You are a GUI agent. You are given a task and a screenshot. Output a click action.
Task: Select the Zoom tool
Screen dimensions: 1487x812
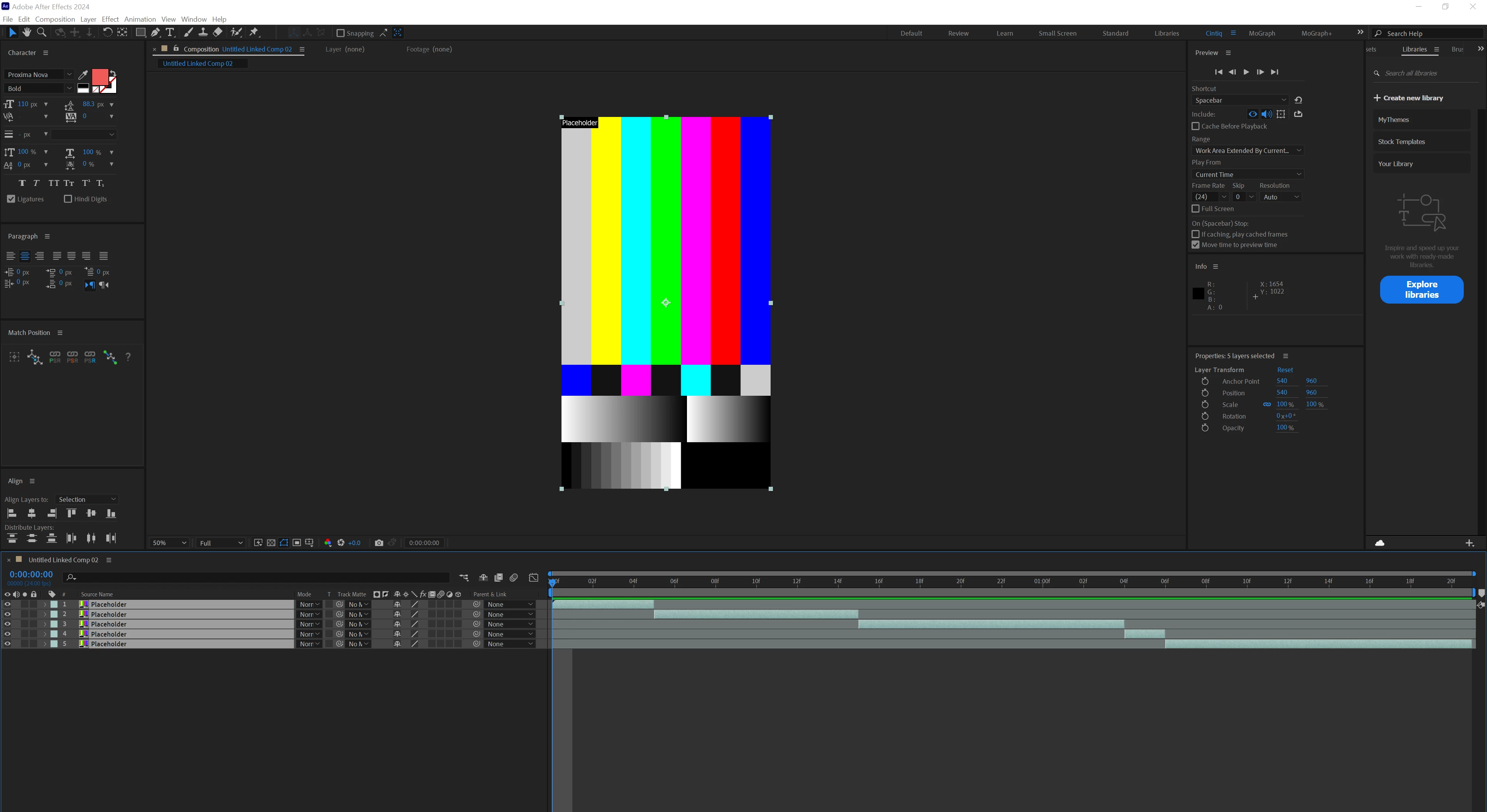[x=41, y=32]
